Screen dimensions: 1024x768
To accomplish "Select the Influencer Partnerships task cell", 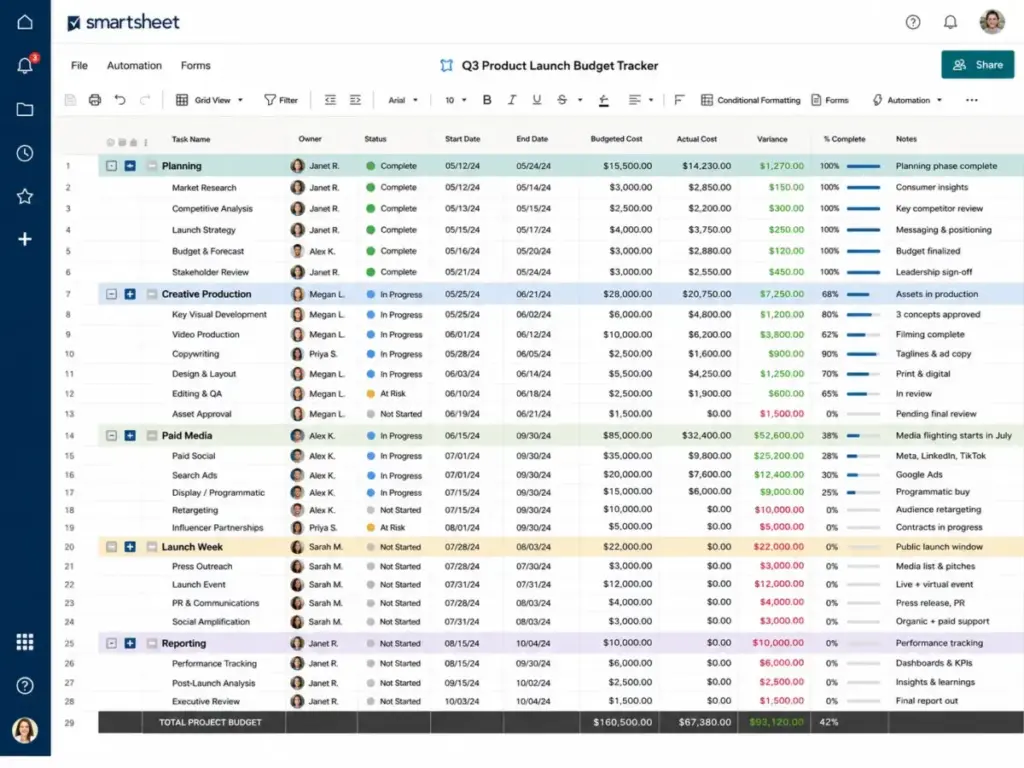I will tap(217, 528).
